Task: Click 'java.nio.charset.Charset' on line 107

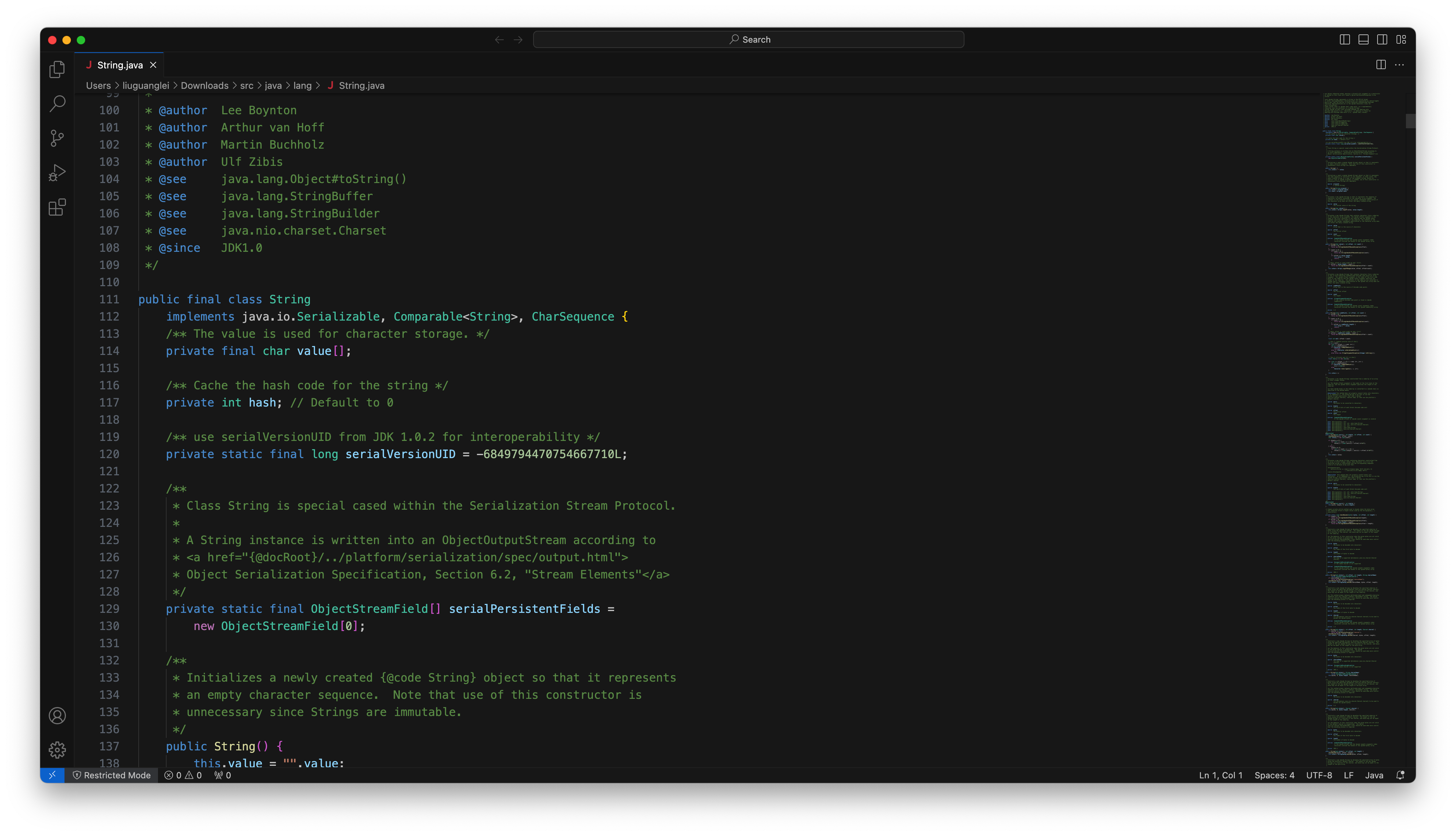Action: point(303,231)
